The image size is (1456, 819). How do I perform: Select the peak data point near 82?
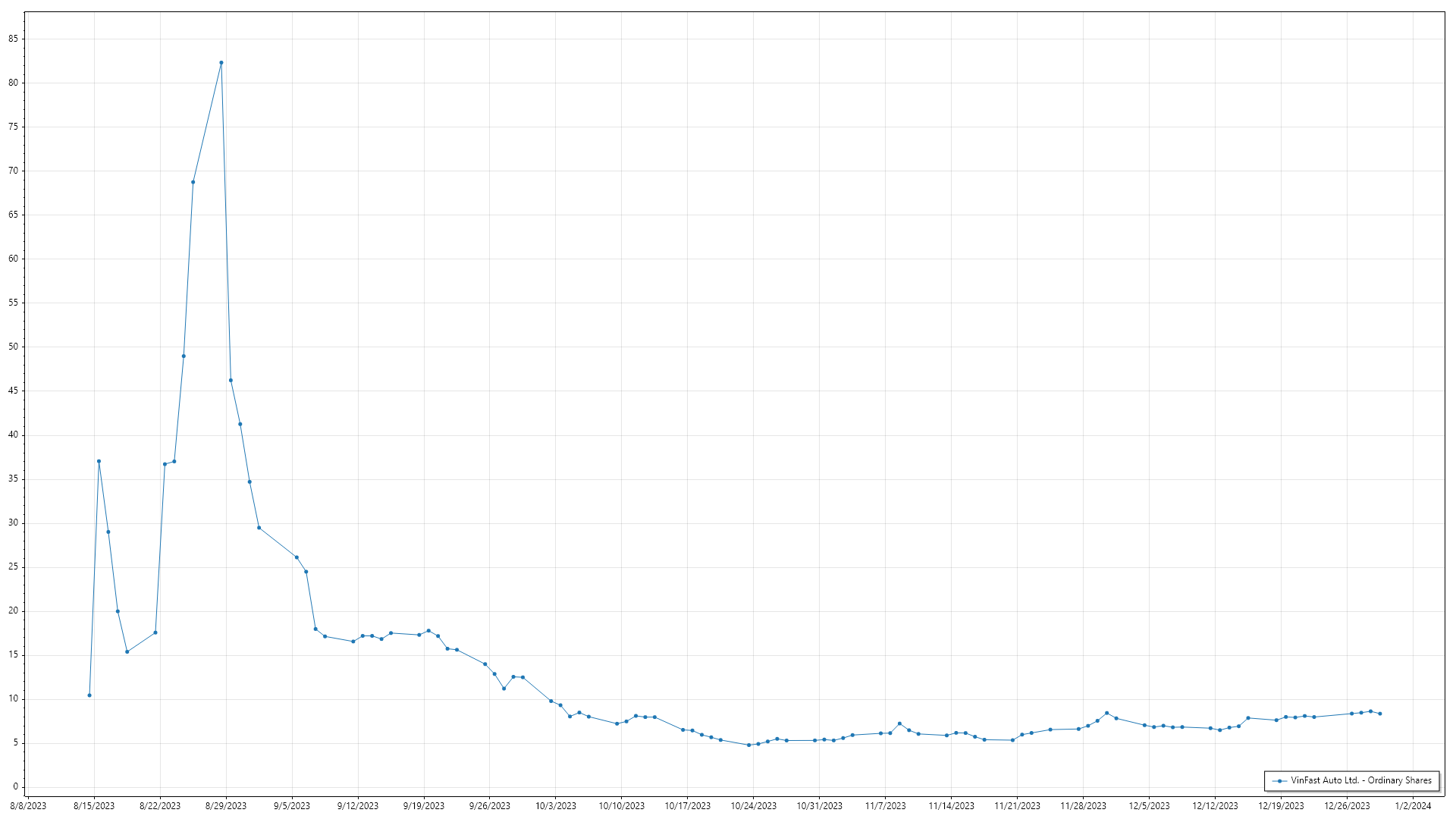click(221, 63)
